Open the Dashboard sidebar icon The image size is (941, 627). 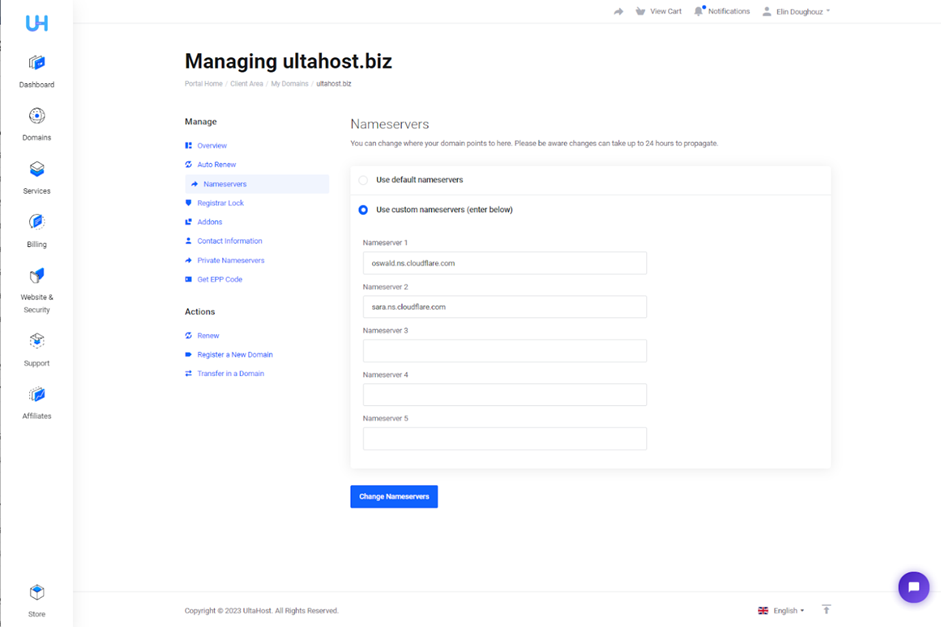(x=37, y=62)
